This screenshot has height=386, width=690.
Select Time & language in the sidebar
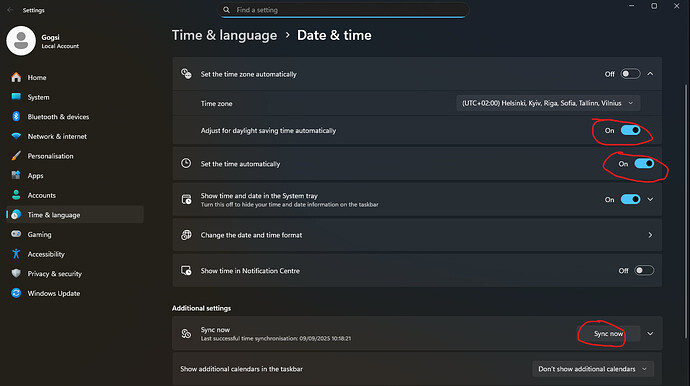coord(75,215)
